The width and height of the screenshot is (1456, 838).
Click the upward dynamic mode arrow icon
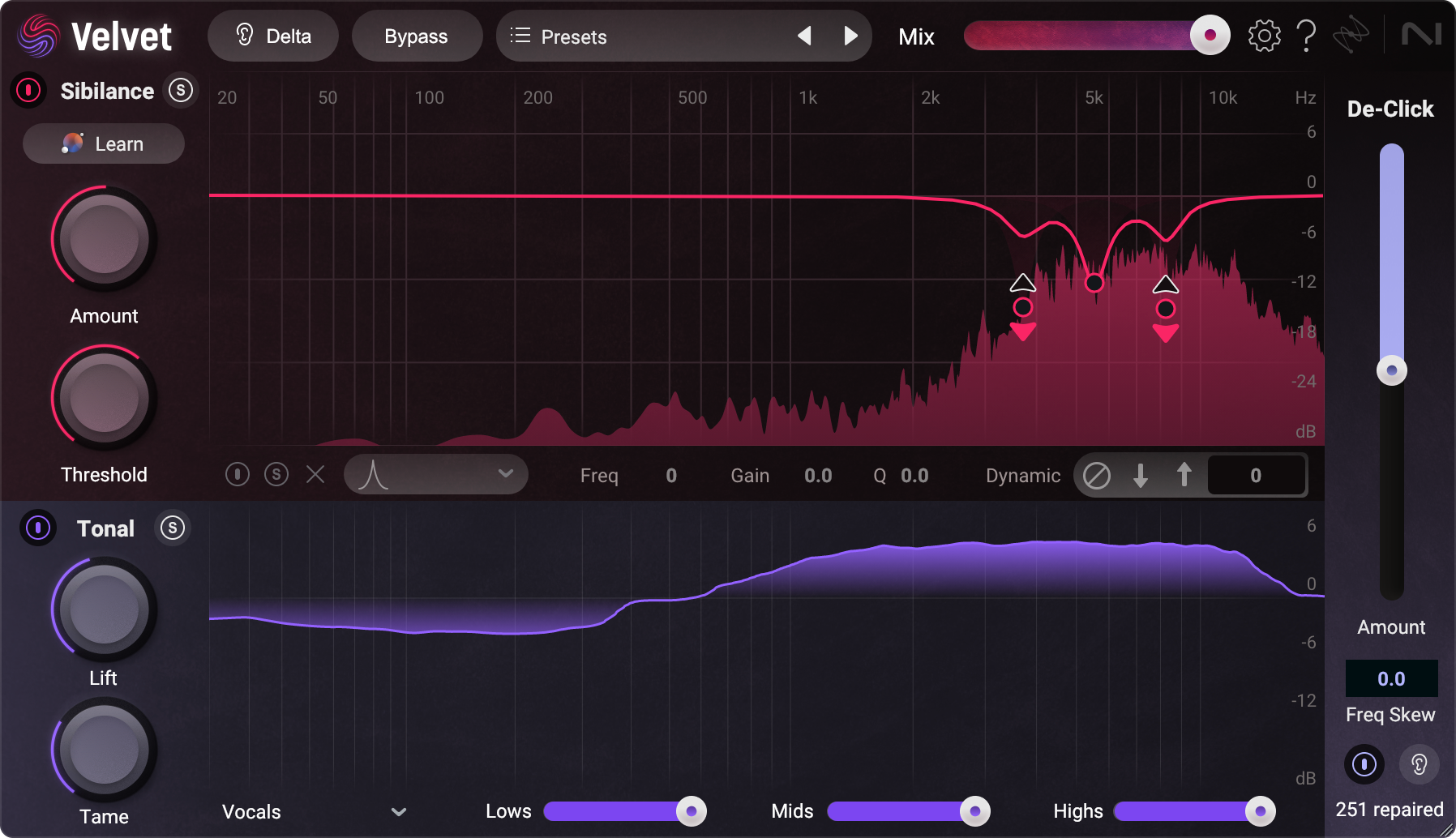pyautogui.click(x=1184, y=475)
